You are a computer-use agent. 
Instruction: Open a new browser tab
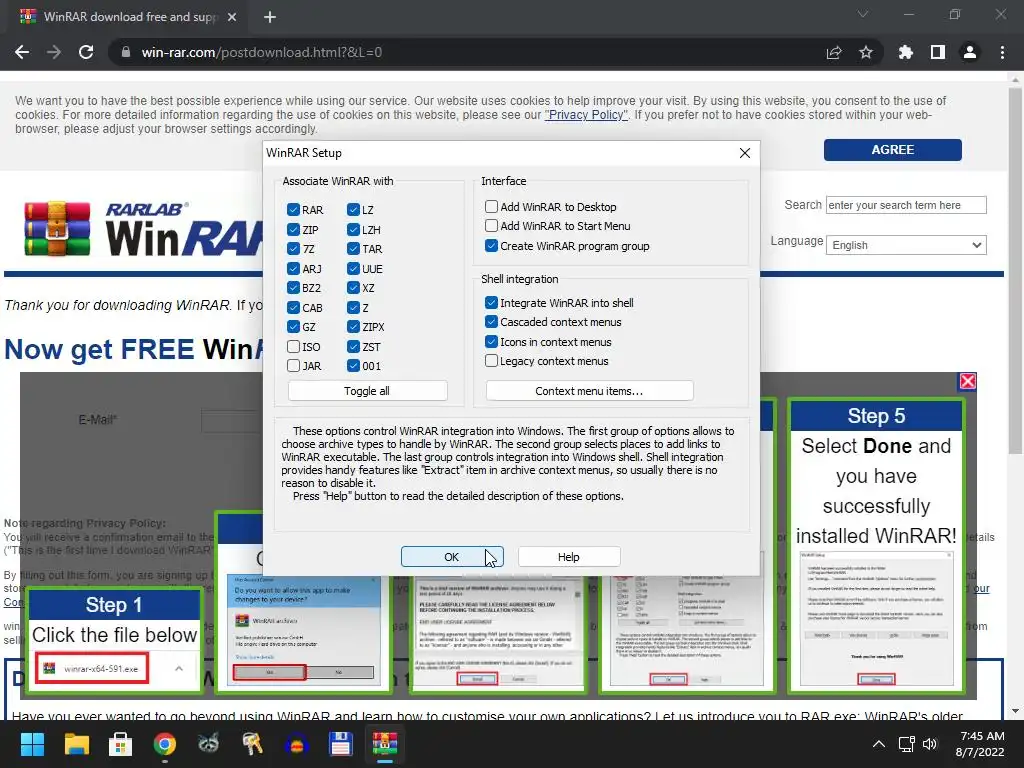pos(270,17)
